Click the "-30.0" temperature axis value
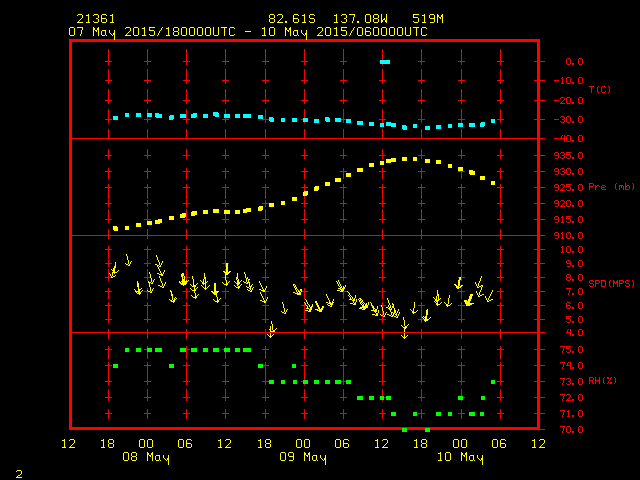640x480 pixels. (x=569, y=120)
